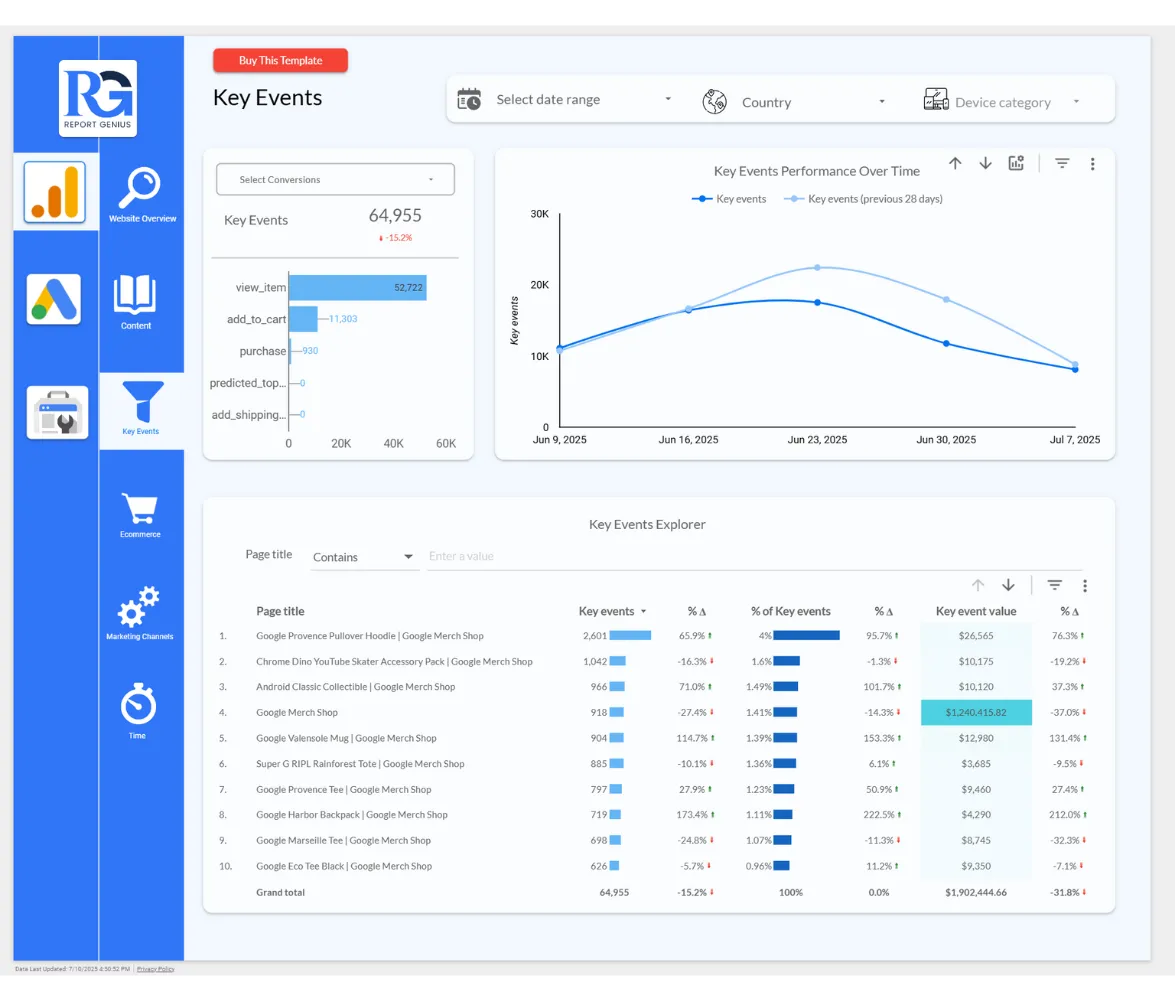Click Google Provence Pullover Hoodie row title
Viewport: 1175px width, 985px height.
(x=369, y=636)
